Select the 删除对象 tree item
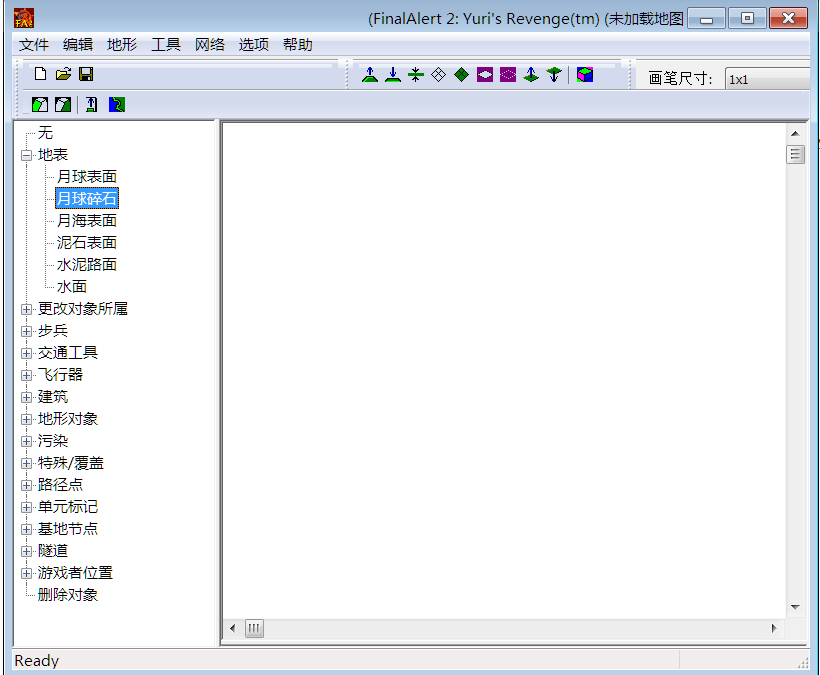 pyautogui.click(x=67, y=594)
